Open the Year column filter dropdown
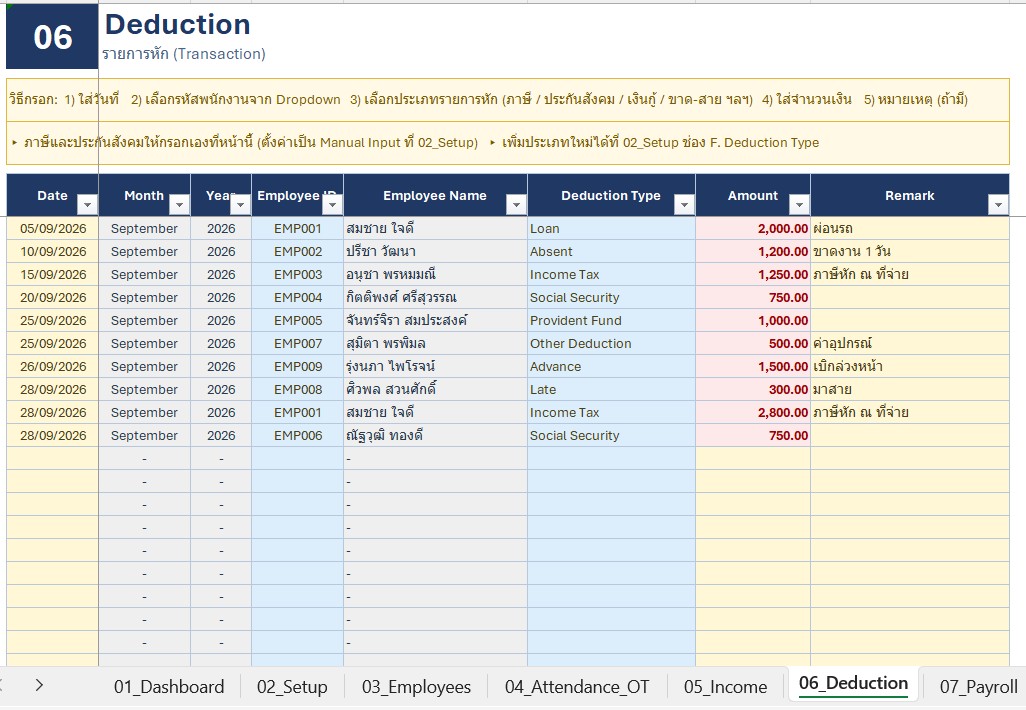This screenshot has height=710, width=1026. [x=240, y=205]
